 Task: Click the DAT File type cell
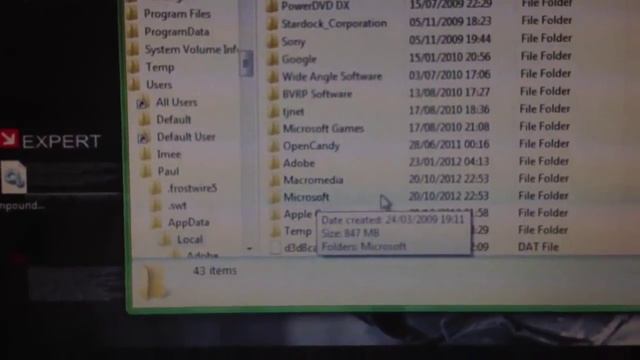click(x=538, y=247)
